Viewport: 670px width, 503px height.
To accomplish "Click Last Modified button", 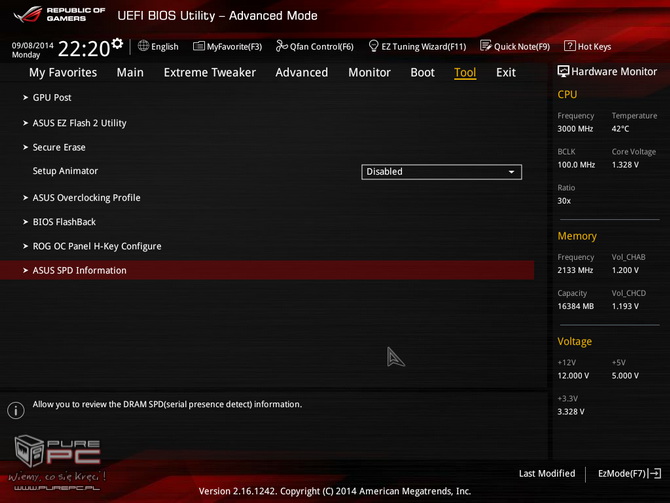I will tap(547, 474).
